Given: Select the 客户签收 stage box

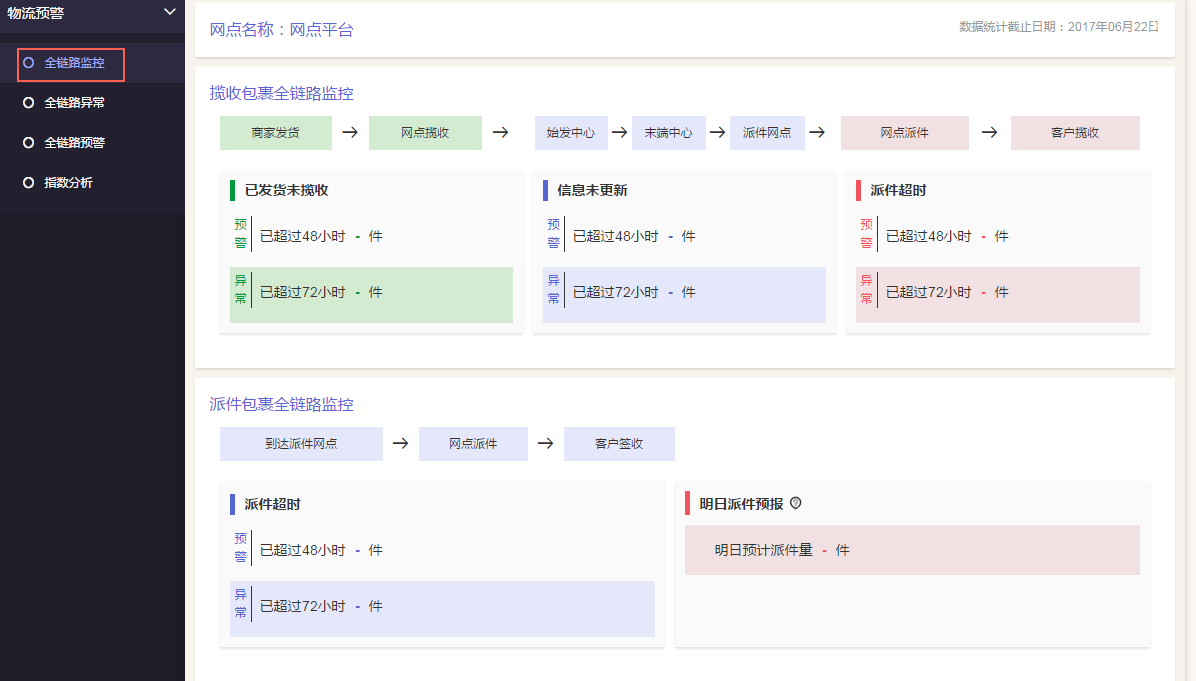Looking at the screenshot, I should [619, 444].
